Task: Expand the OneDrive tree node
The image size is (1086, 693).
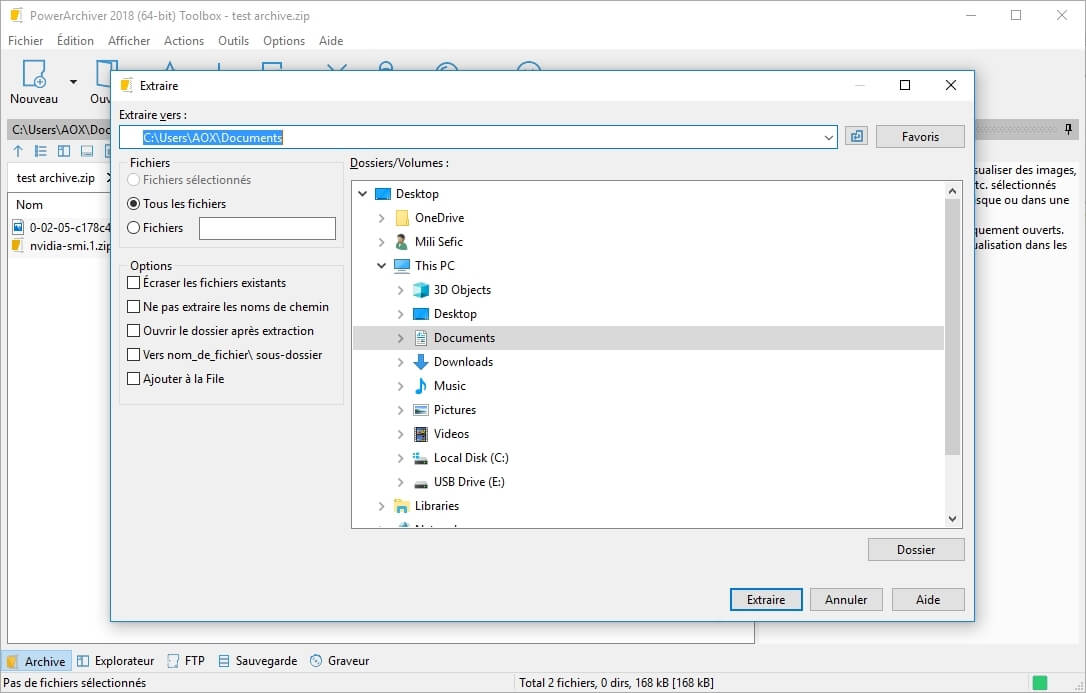Action: click(382, 218)
